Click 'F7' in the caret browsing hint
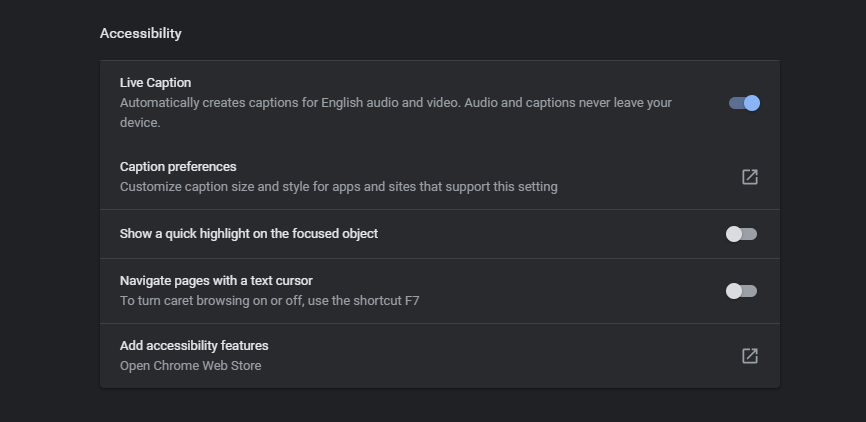 [411, 301]
